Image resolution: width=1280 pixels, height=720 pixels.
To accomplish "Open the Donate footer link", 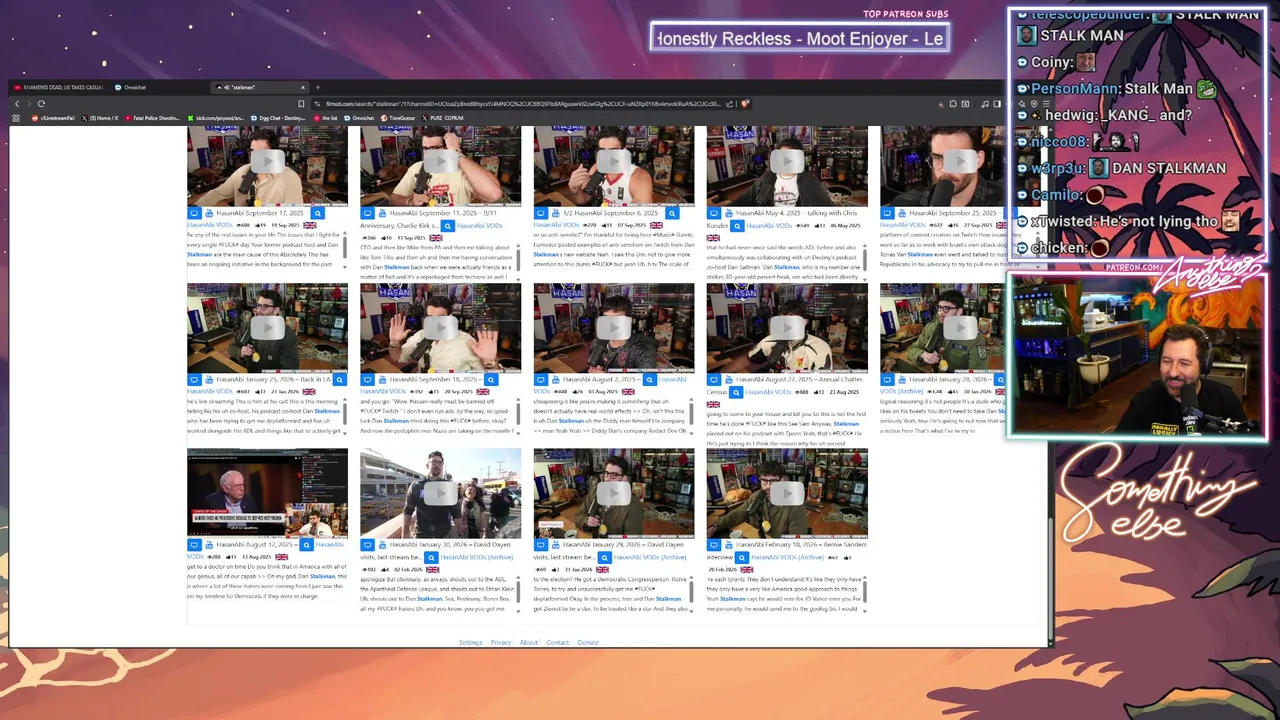I will [588, 642].
